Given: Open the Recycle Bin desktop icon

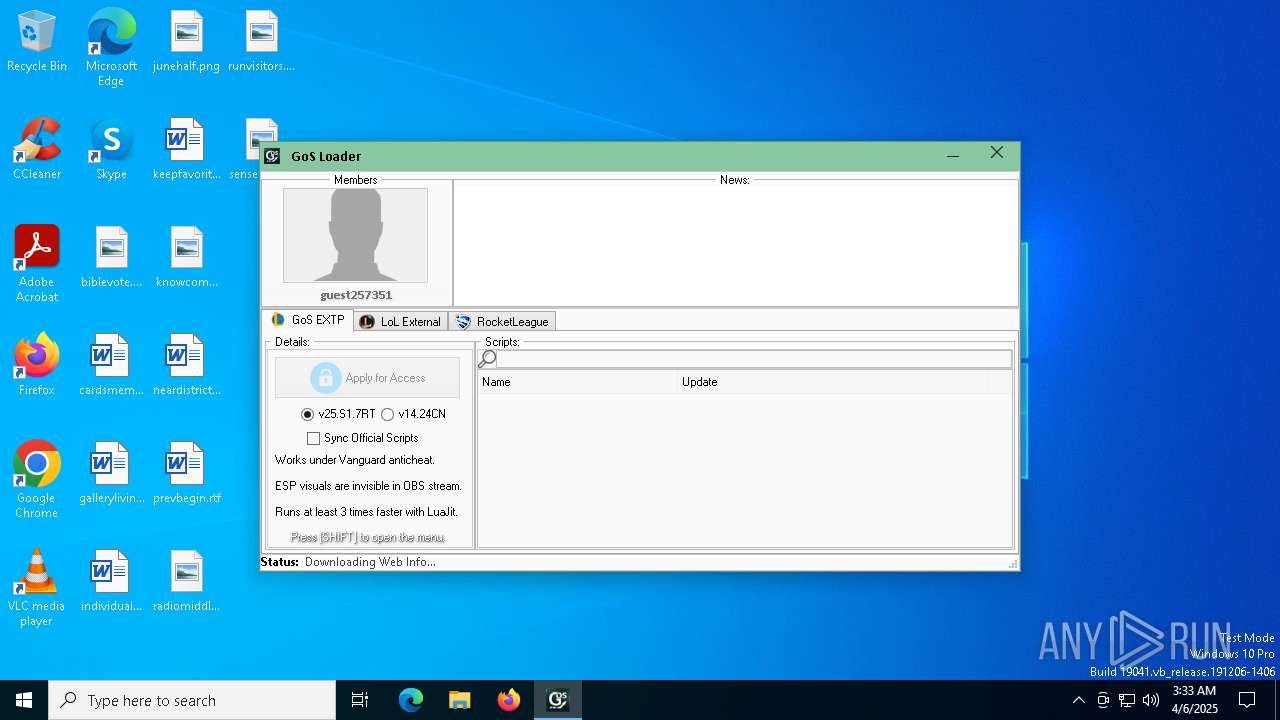Looking at the screenshot, I should 37,42.
